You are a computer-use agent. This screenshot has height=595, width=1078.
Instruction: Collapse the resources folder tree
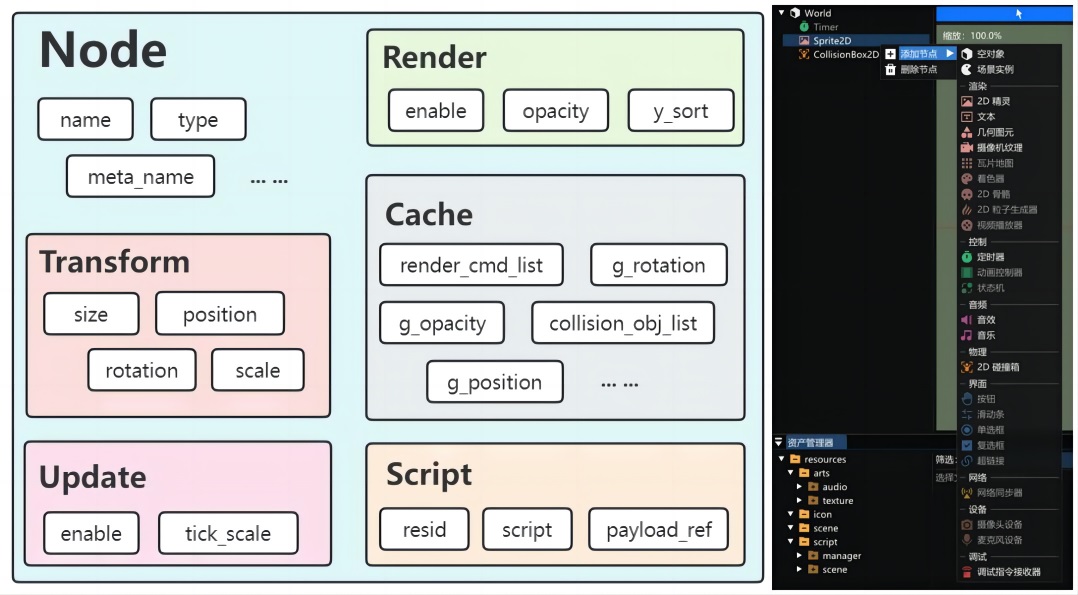(x=782, y=460)
